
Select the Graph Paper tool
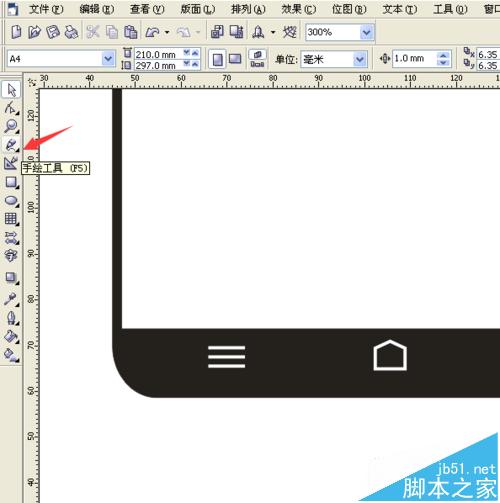11,219
